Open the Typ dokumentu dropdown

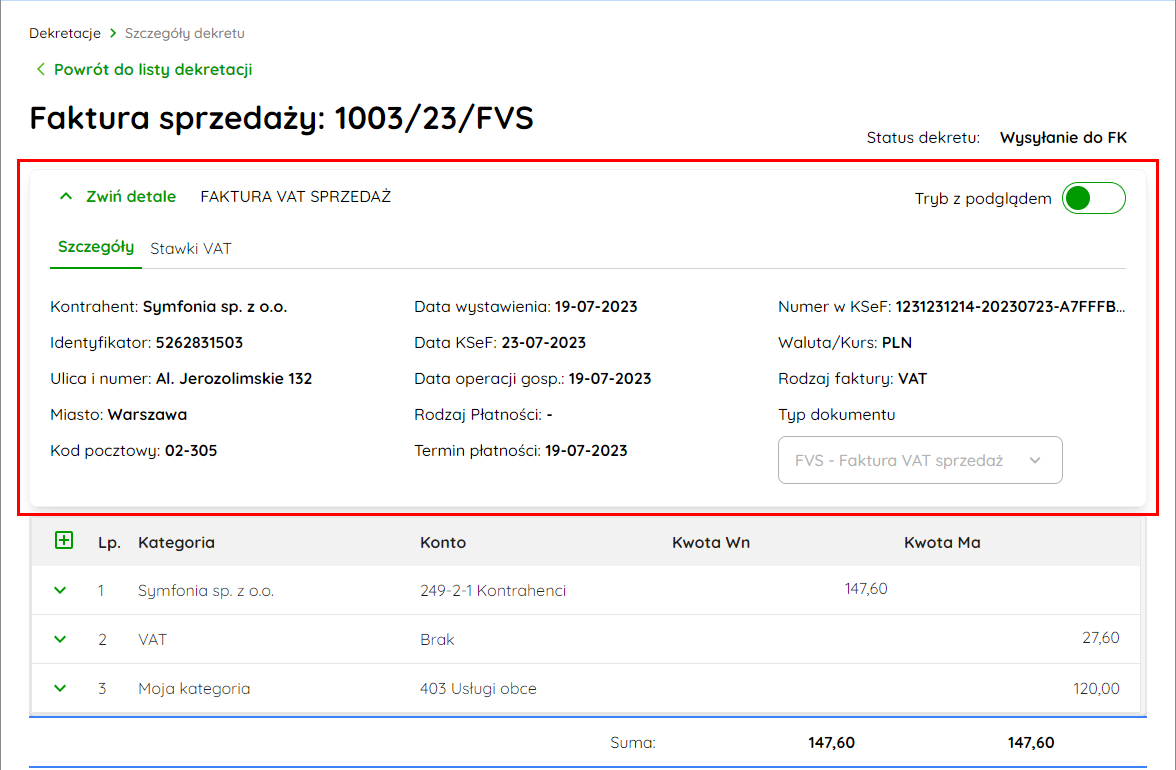(920, 460)
